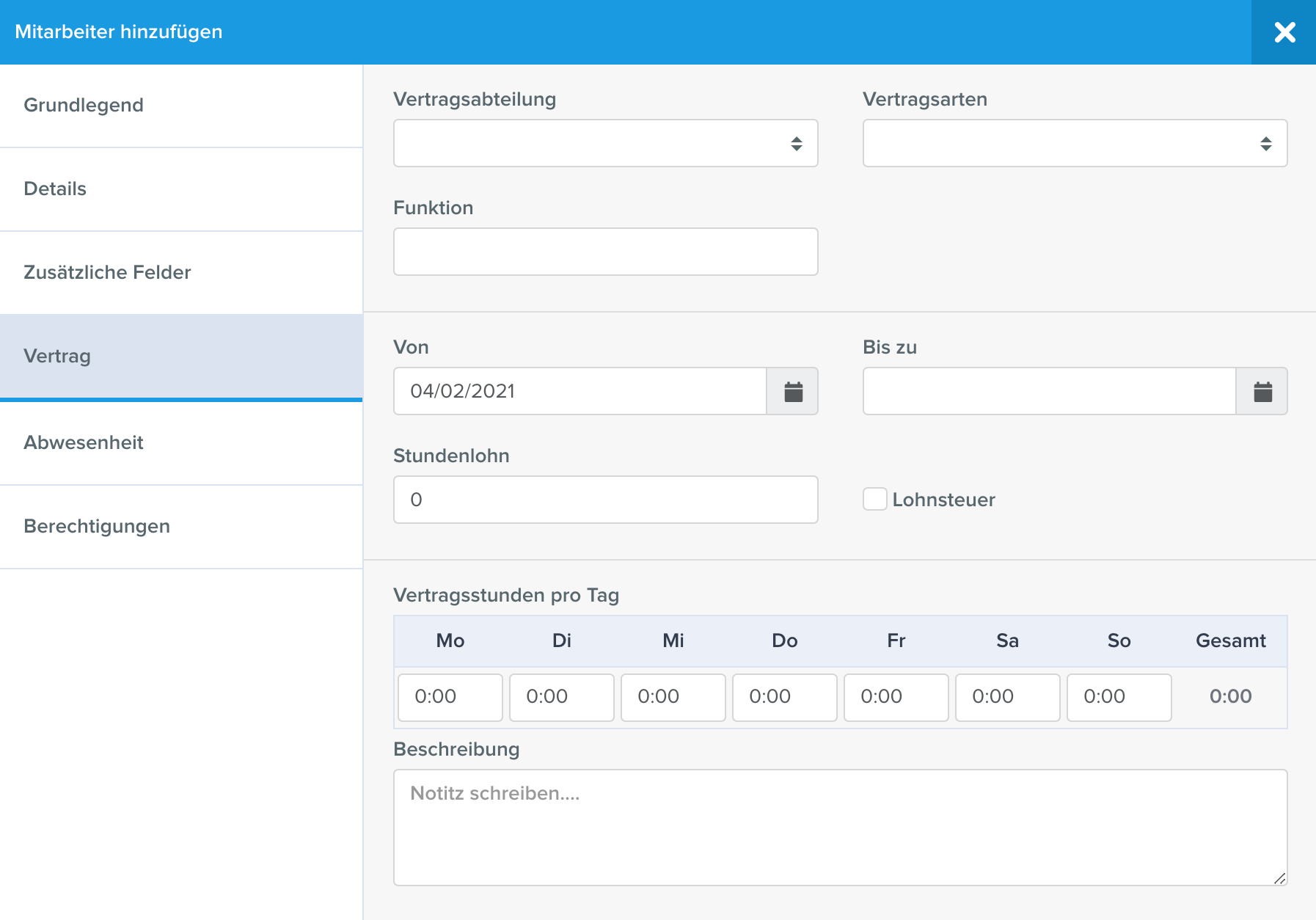Click the Mitarbeiter hinzufügen title

pos(119,32)
